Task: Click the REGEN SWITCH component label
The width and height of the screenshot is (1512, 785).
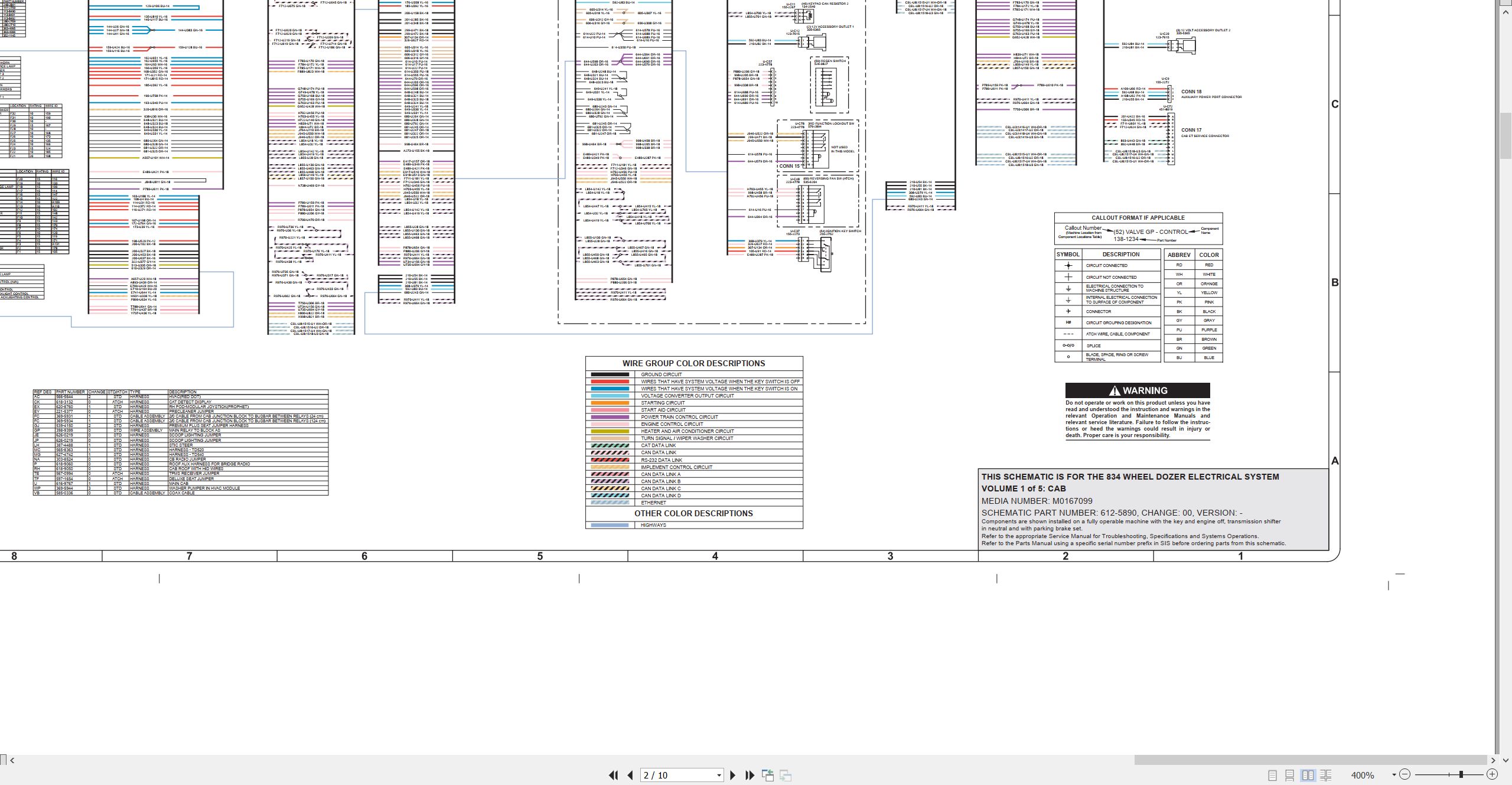Action: [x=830, y=60]
